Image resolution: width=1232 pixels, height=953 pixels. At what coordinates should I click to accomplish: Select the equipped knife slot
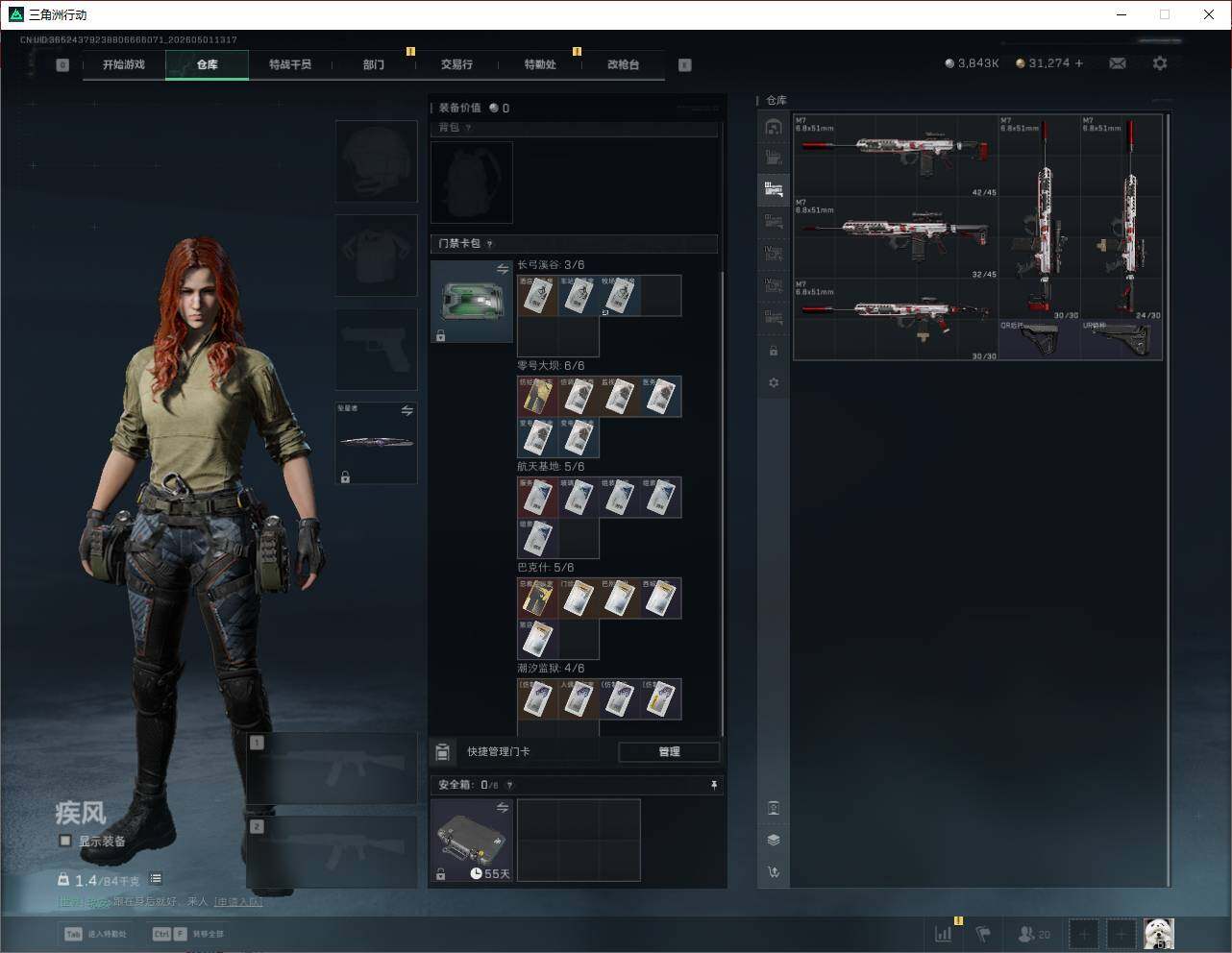click(x=376, y=443)
